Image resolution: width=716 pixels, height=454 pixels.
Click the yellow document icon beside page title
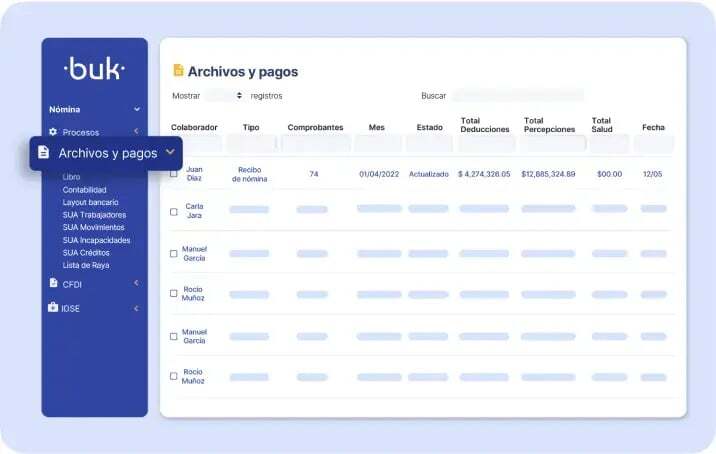click(x=178, y=71)
